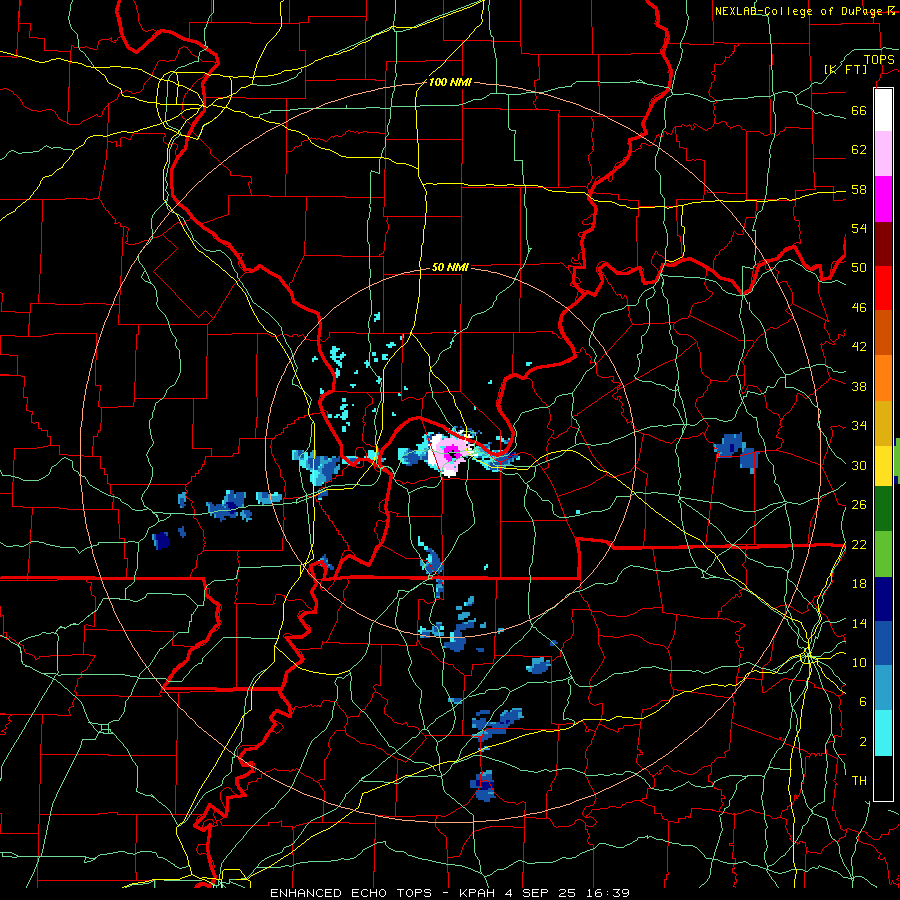900x900 pixels.
Task: Click the navy blue legend swatch
Action: 883,599
